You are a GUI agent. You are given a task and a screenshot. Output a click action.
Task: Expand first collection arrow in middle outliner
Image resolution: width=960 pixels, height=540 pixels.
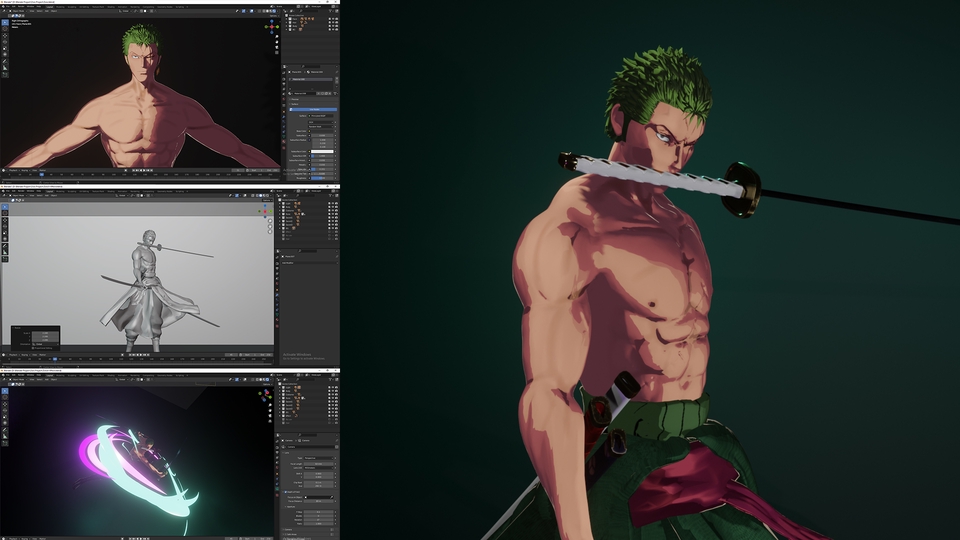coord(282,203)
